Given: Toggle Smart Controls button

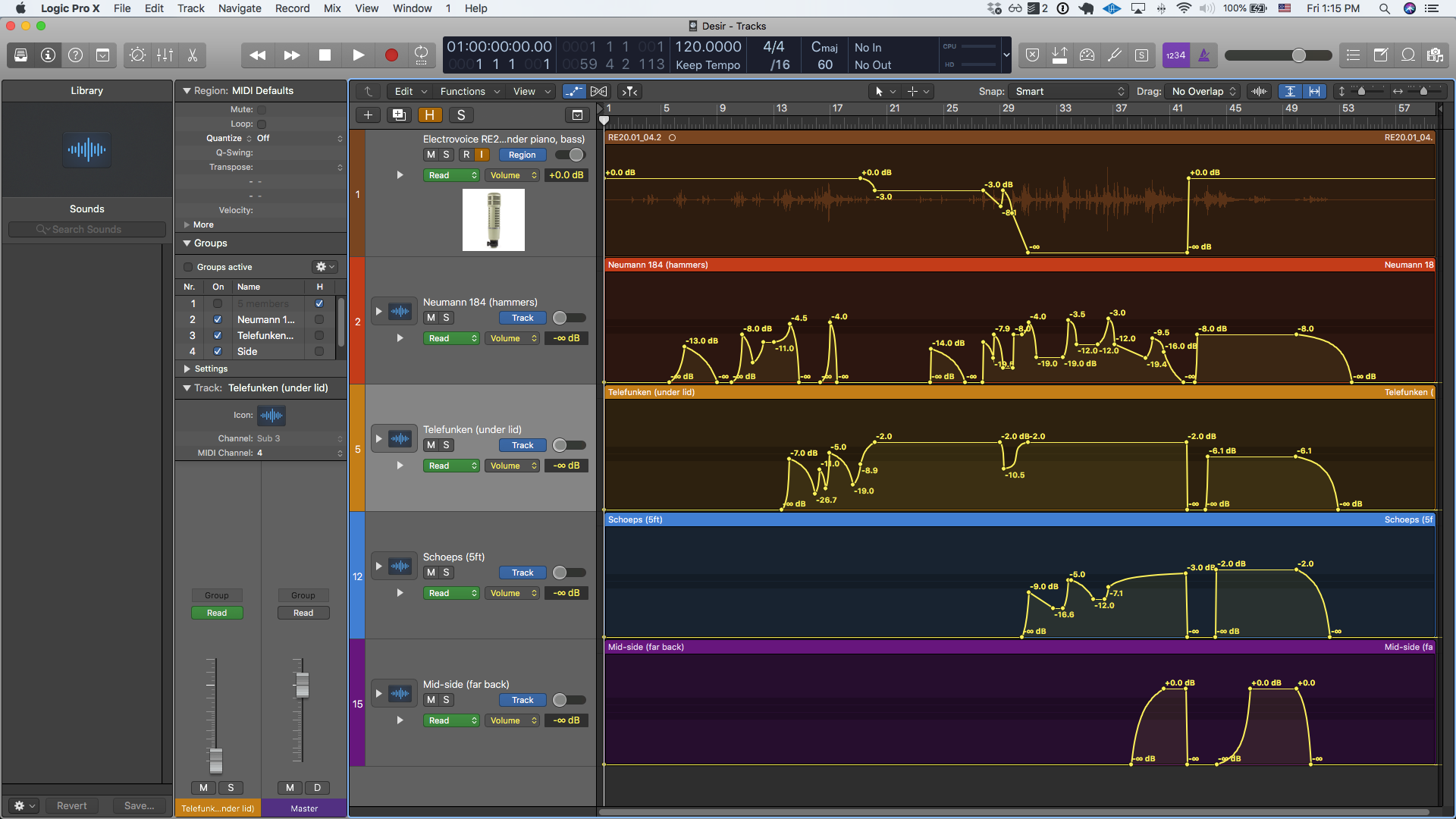Looking at the screenshot, I should [x=137, y=55].
